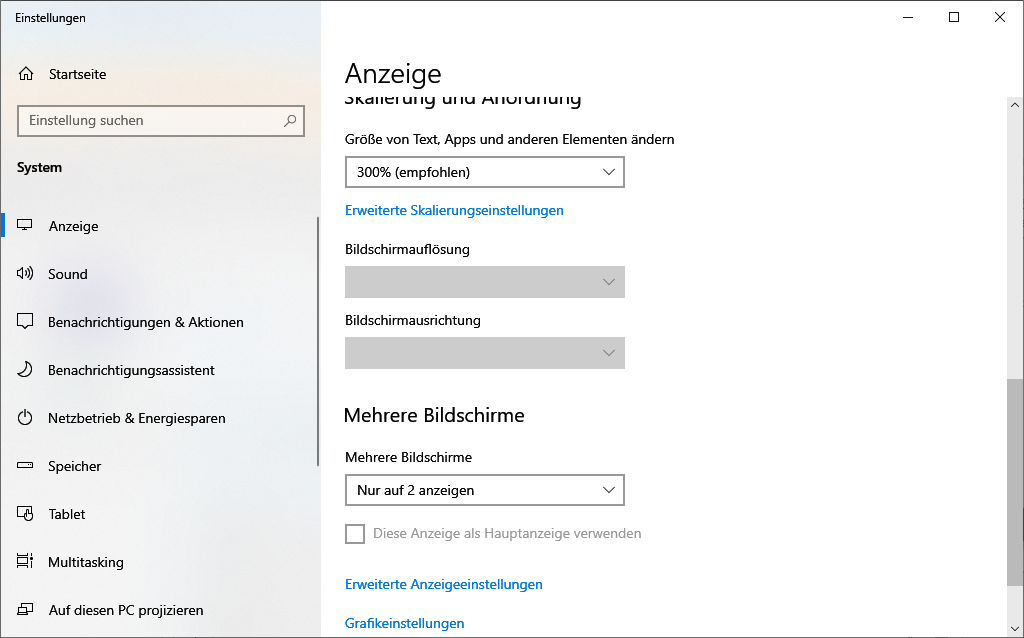
Task: Enable Diese Anzeige als Hauptanzeige verwenden
Action: pos(355,534)
